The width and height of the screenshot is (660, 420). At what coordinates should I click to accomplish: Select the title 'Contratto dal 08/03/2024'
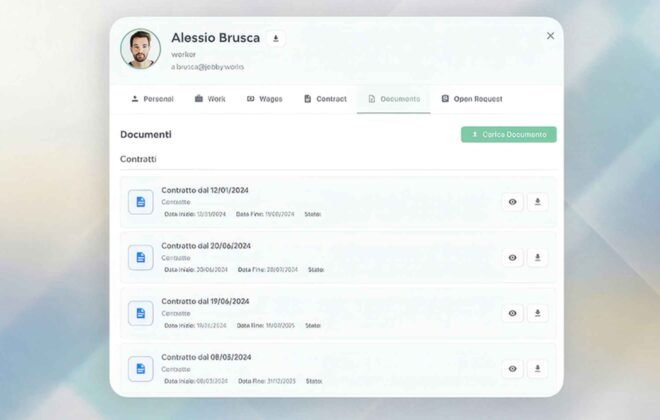coord(206,357)
